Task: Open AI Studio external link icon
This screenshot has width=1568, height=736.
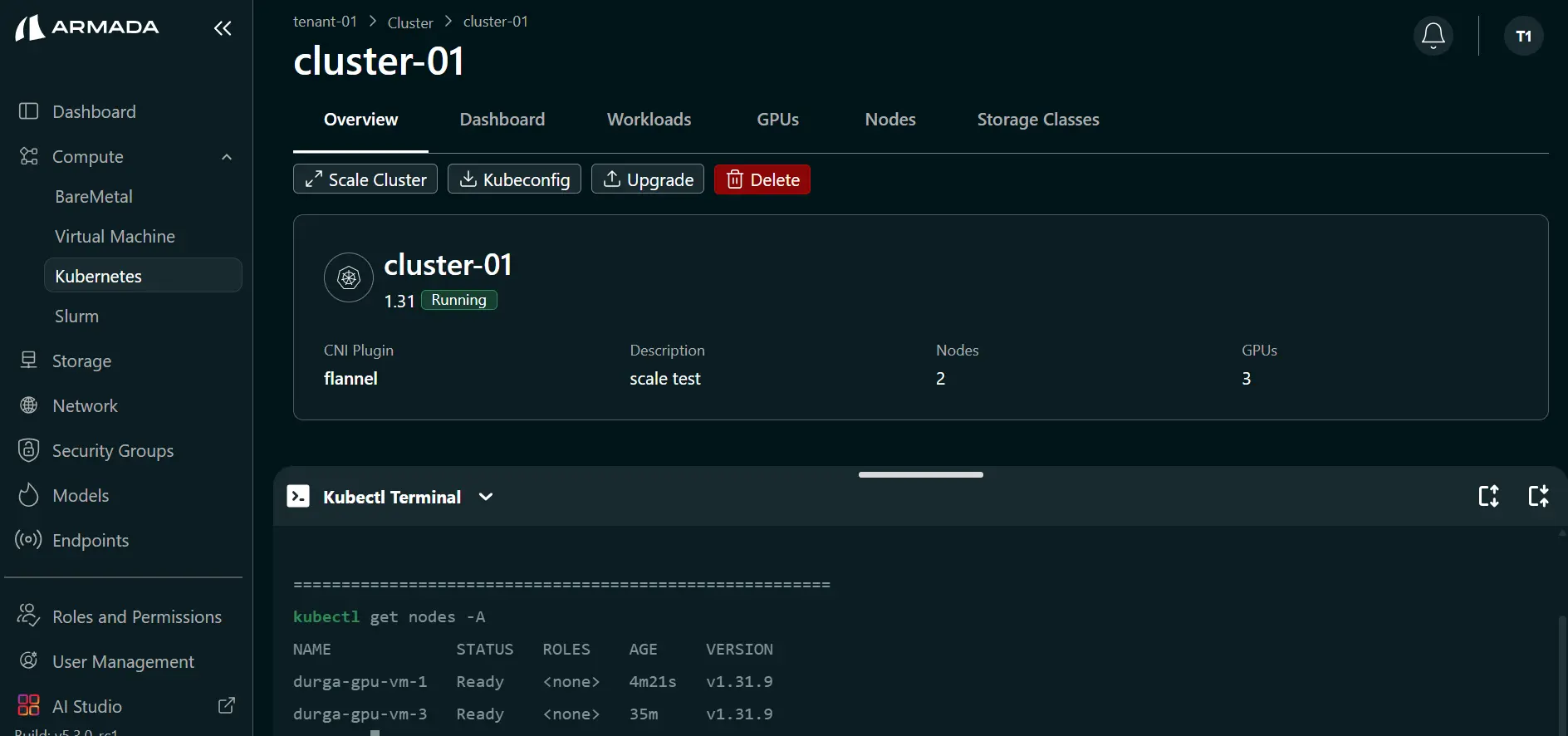Action: pos(226,705)
